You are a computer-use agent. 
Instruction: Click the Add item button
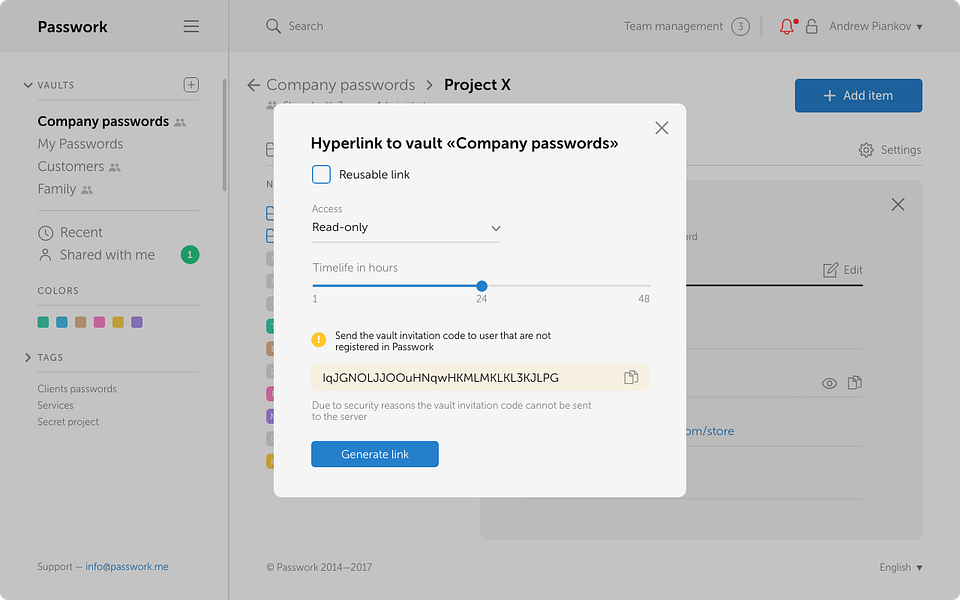coord(858,96)
